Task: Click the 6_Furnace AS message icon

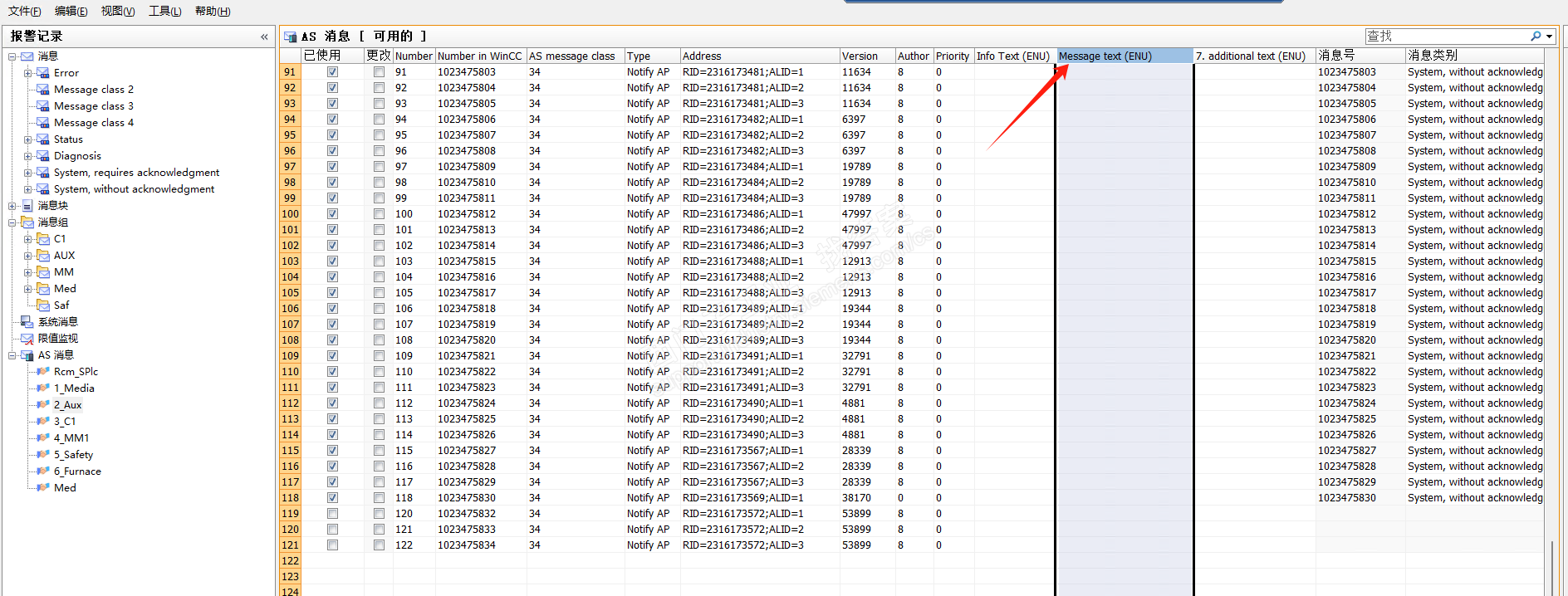Action: point(43,471)
